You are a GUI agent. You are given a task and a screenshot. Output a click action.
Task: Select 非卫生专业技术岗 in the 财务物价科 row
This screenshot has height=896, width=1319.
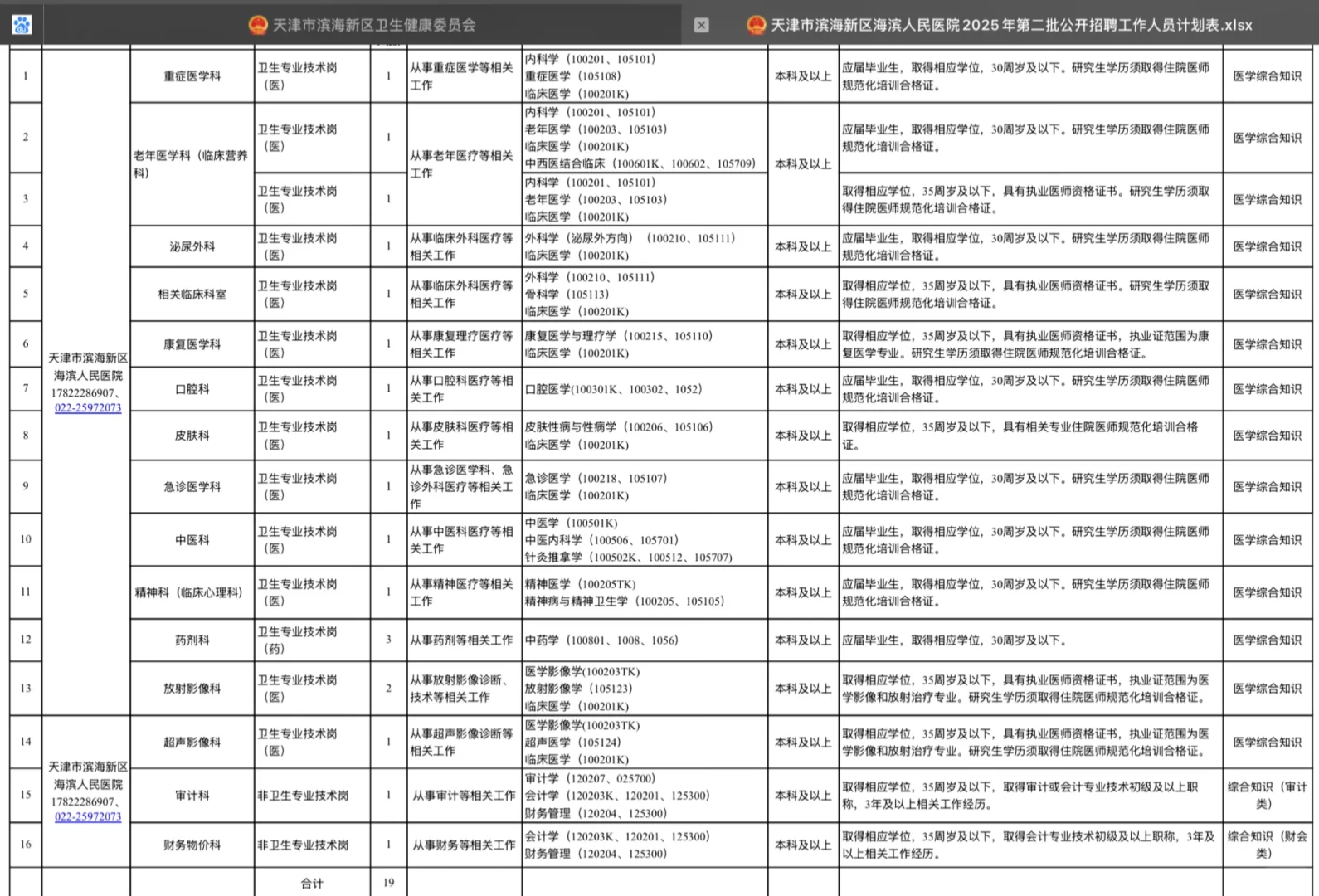[x=312, y=845]
